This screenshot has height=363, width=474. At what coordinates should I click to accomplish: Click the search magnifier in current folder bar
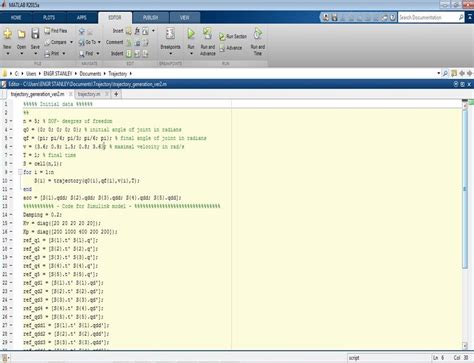coord(445,73)
